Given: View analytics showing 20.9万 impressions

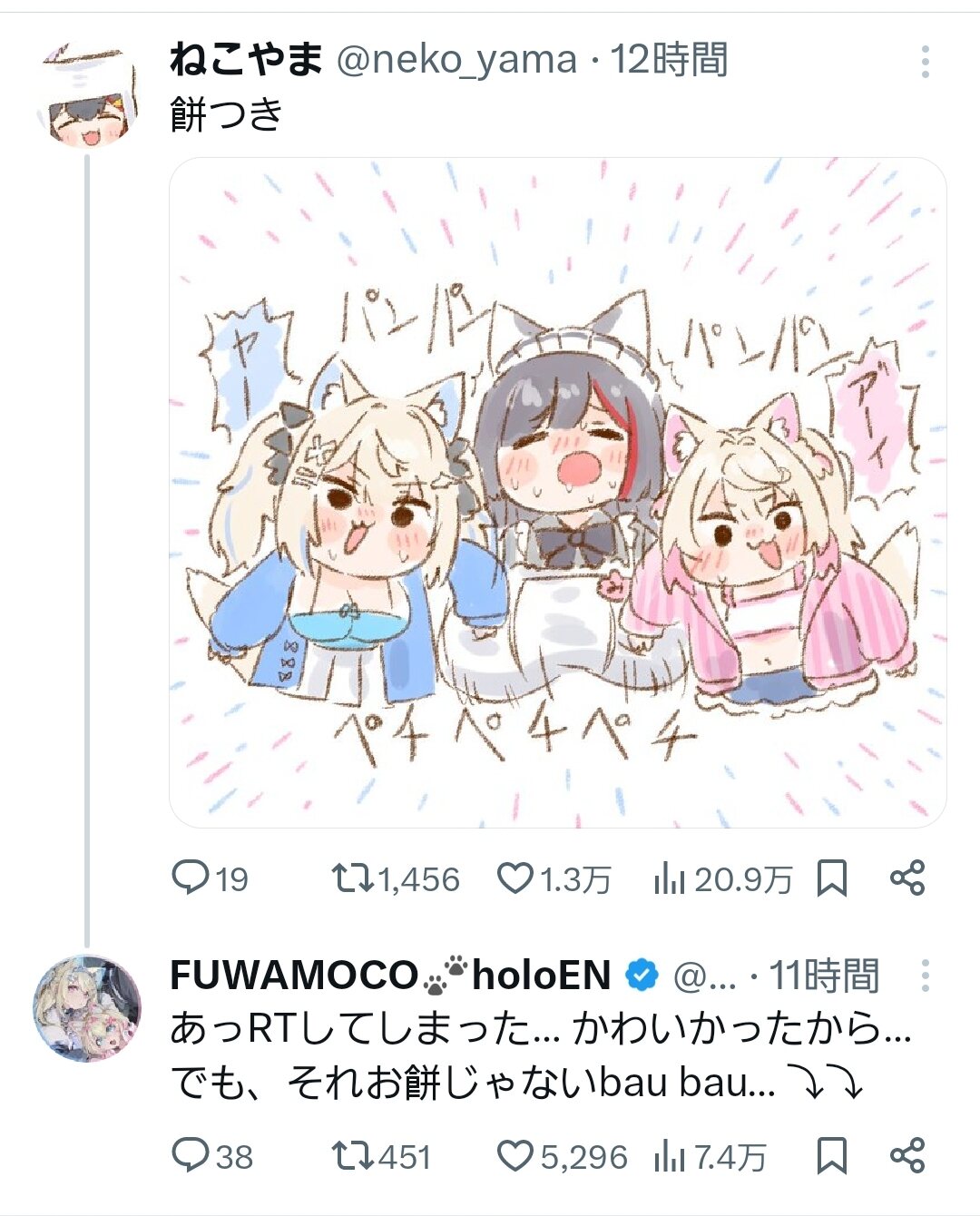Looking at the screenshot, I should tap(722, 878).
